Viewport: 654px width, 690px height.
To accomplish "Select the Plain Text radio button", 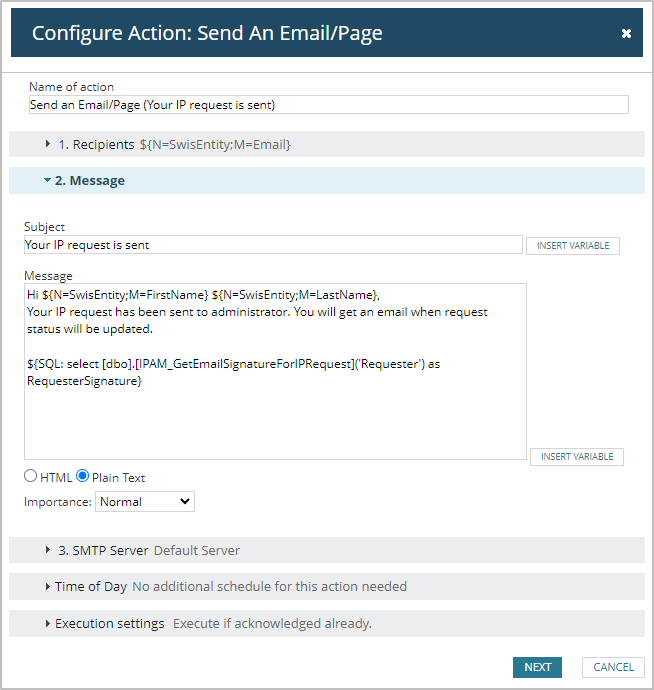I will point(83,477).
